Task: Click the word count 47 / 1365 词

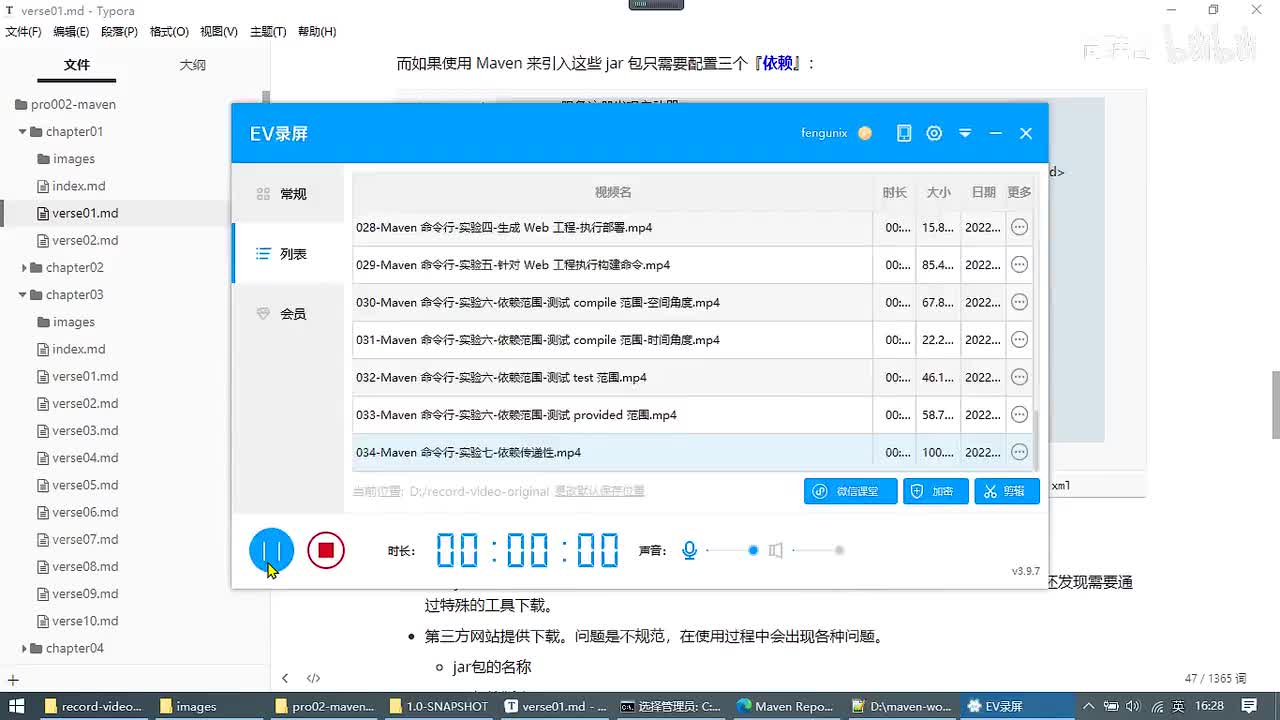Action: [1215, 678]
